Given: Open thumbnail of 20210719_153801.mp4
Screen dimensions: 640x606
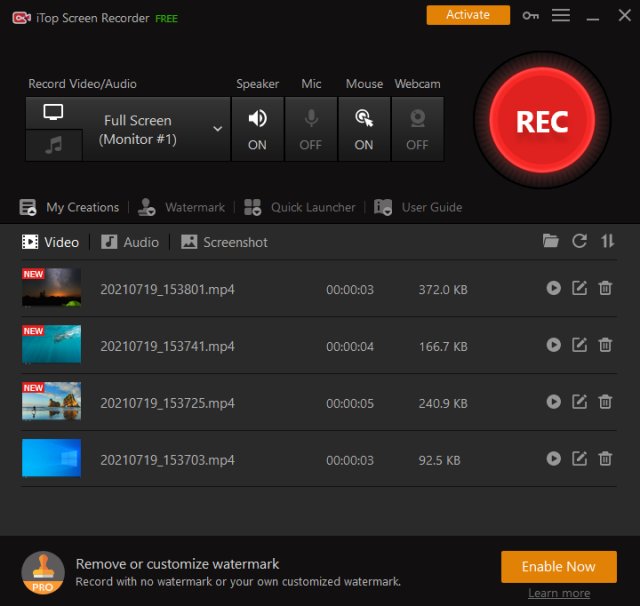Looking at the screenshot, I should point(51,287).
